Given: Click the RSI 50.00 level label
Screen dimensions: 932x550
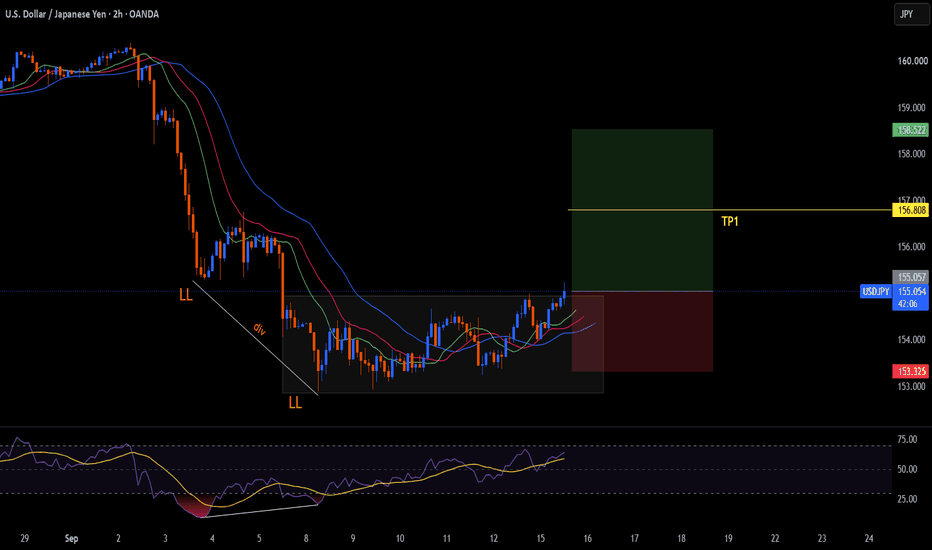Looking at the screenshot, I should (907, 469).
